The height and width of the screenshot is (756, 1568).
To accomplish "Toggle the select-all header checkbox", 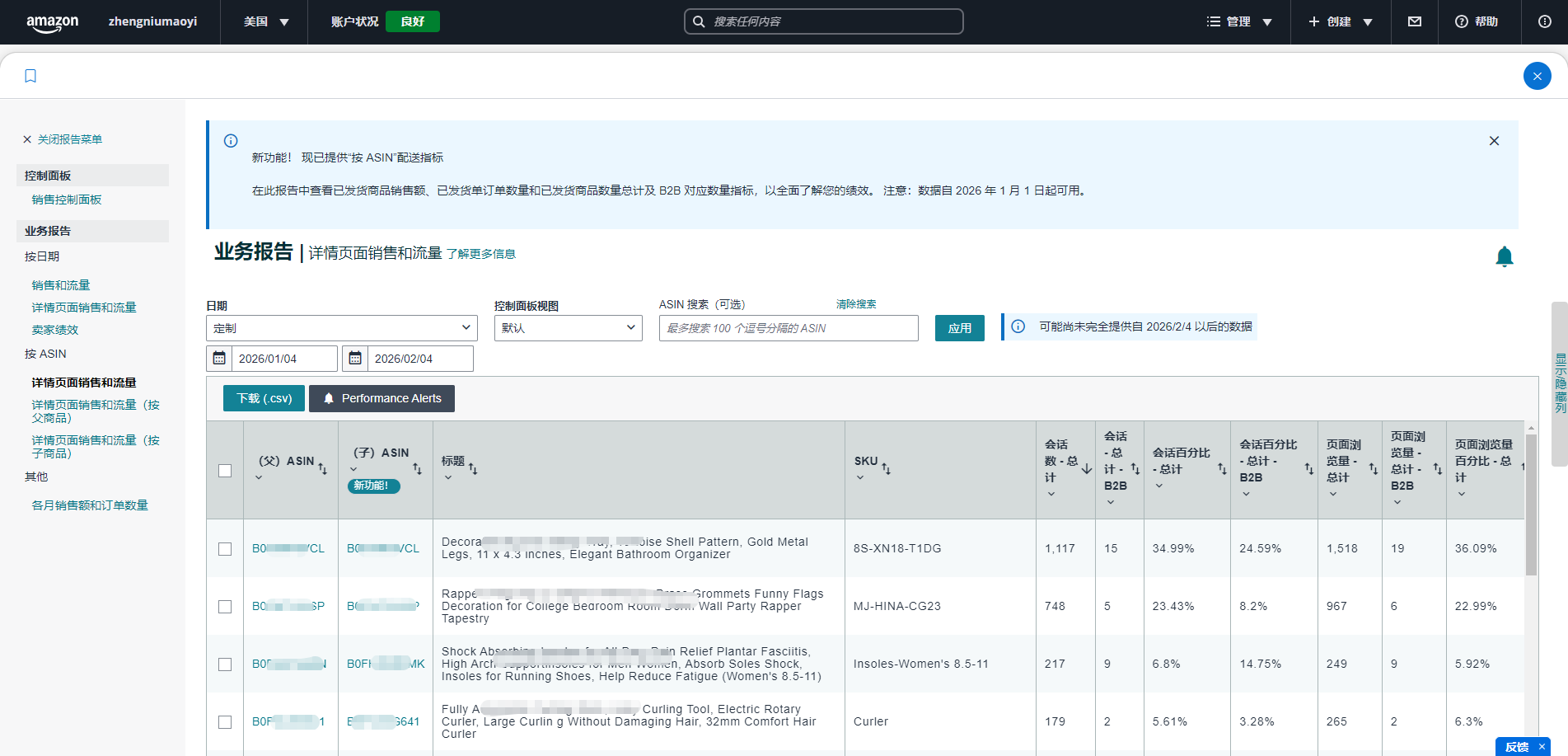I will (x=225, y=471).
